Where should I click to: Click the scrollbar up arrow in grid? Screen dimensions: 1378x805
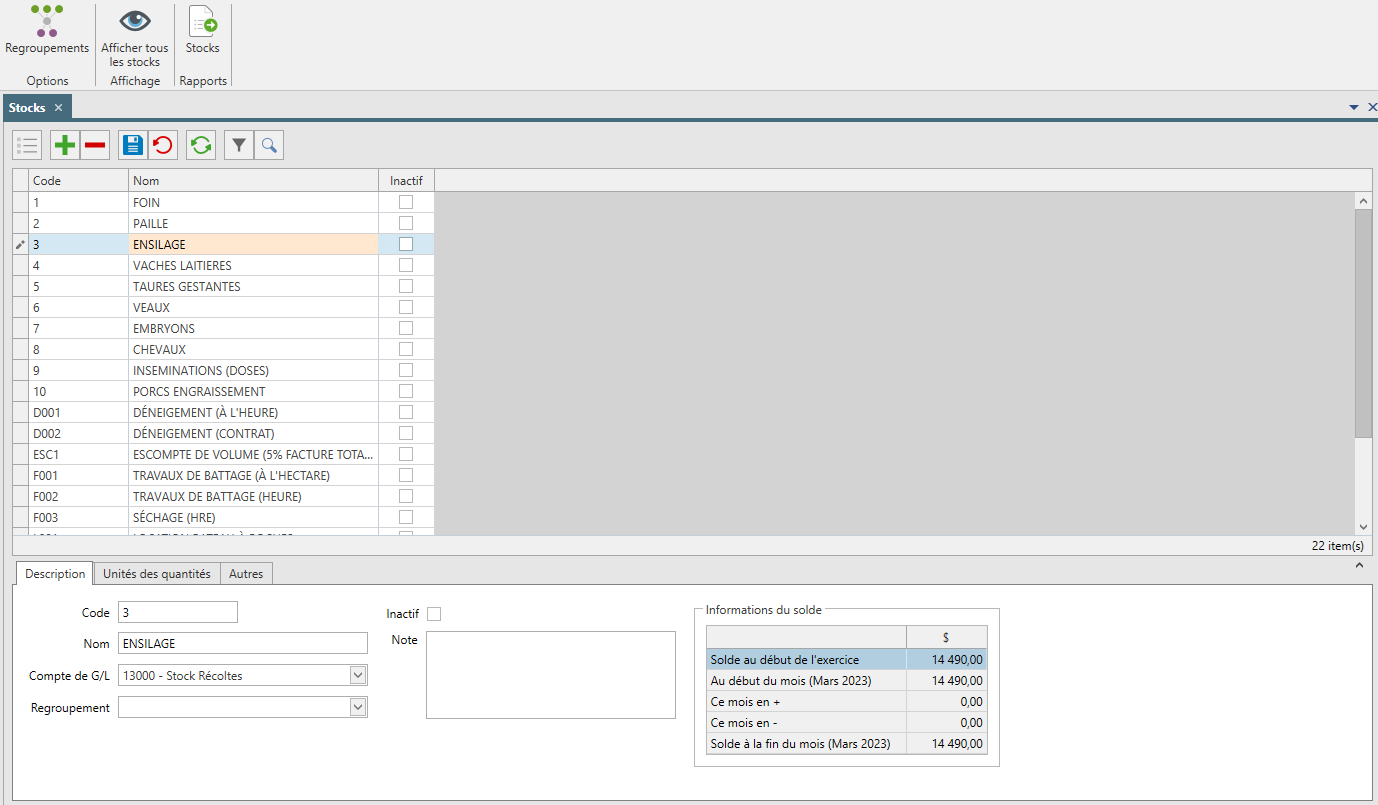1363,201
